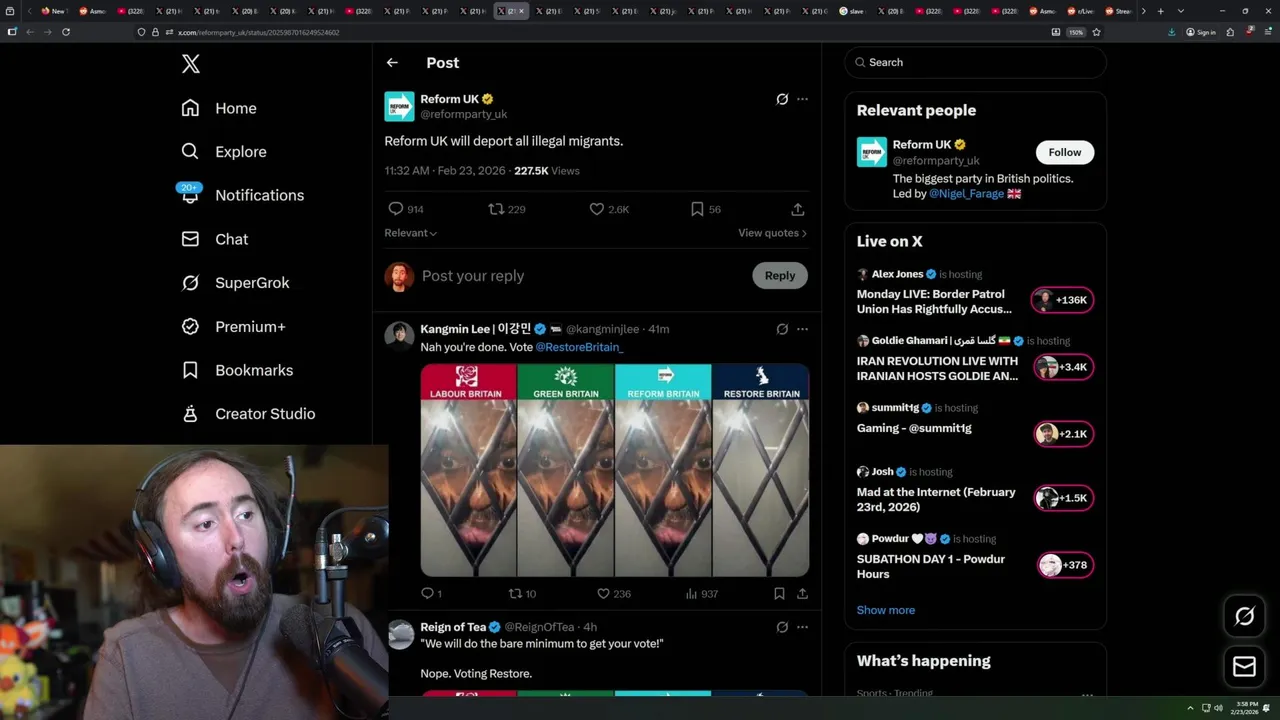Like the Reform UK post with 2.6K likes
The image size is (1280, 720).
pyautogui.click(x=609, y=209)
